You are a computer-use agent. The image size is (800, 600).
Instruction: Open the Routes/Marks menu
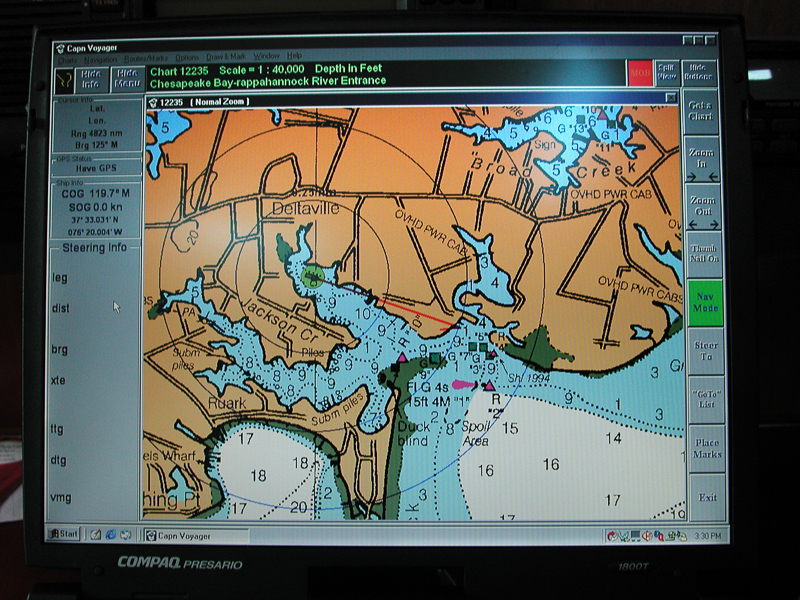[146, 58]
